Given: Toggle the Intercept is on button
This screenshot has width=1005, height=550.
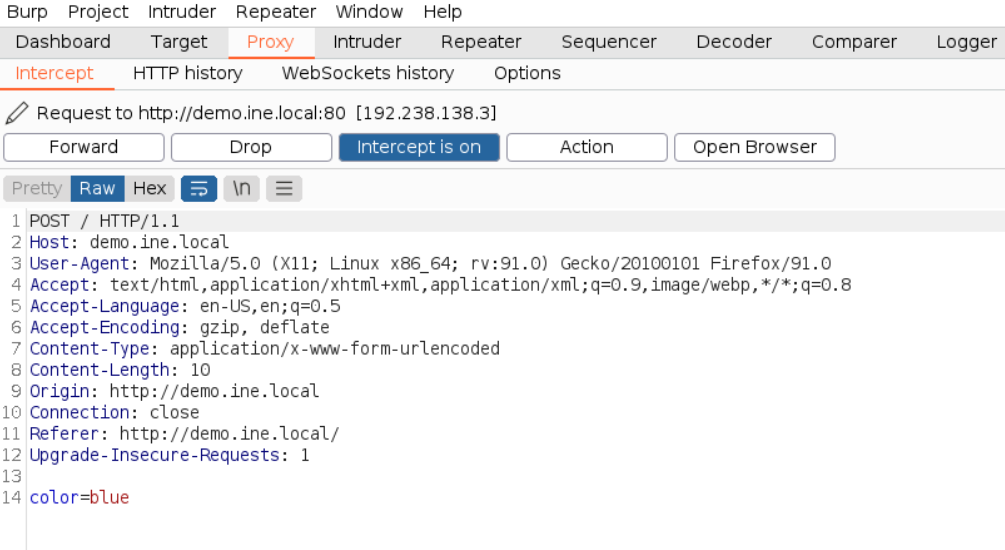Looking at the screenshot, I should click(x=419, y=147).
